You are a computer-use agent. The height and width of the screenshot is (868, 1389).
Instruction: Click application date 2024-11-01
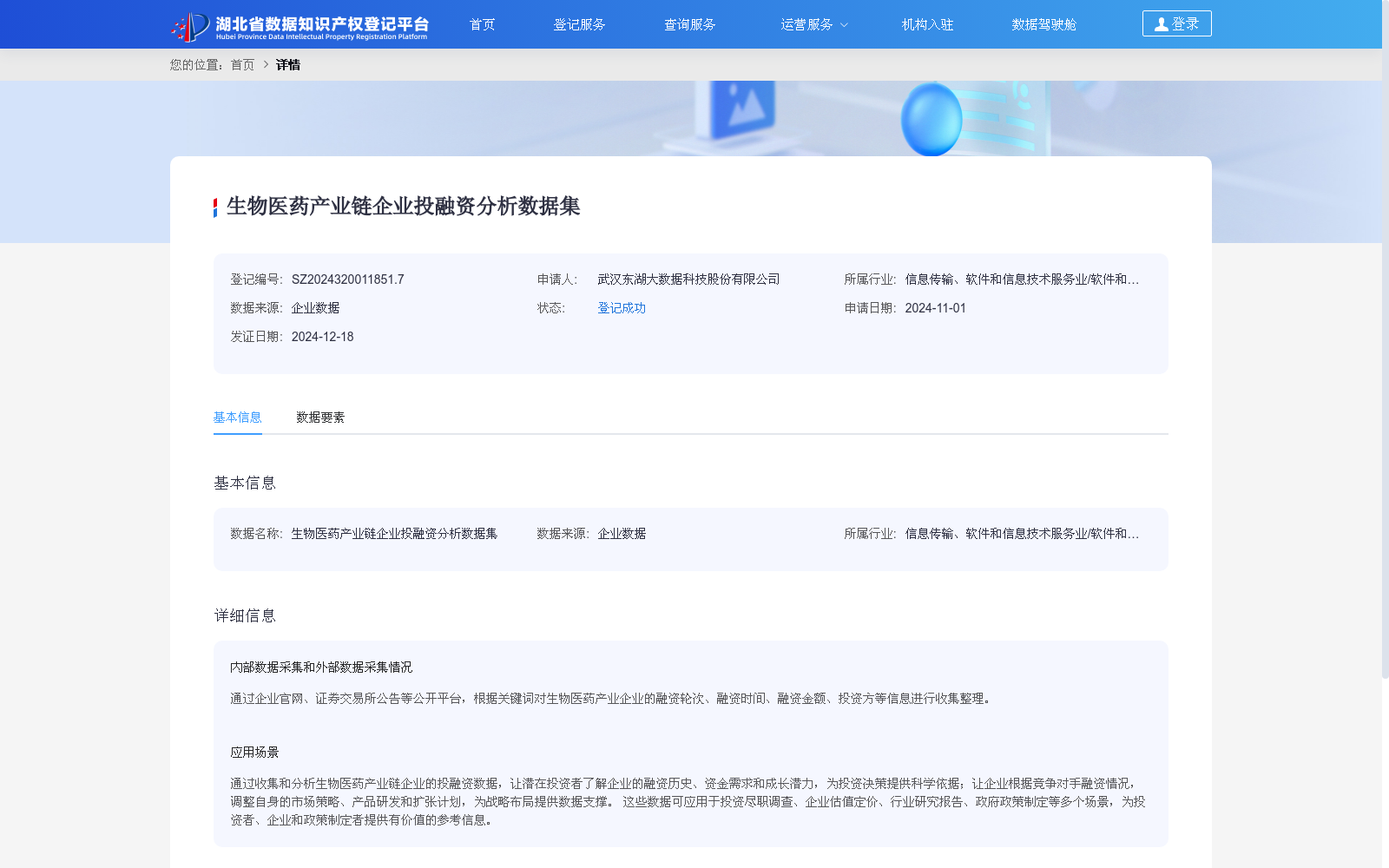[x=935, y=308]
